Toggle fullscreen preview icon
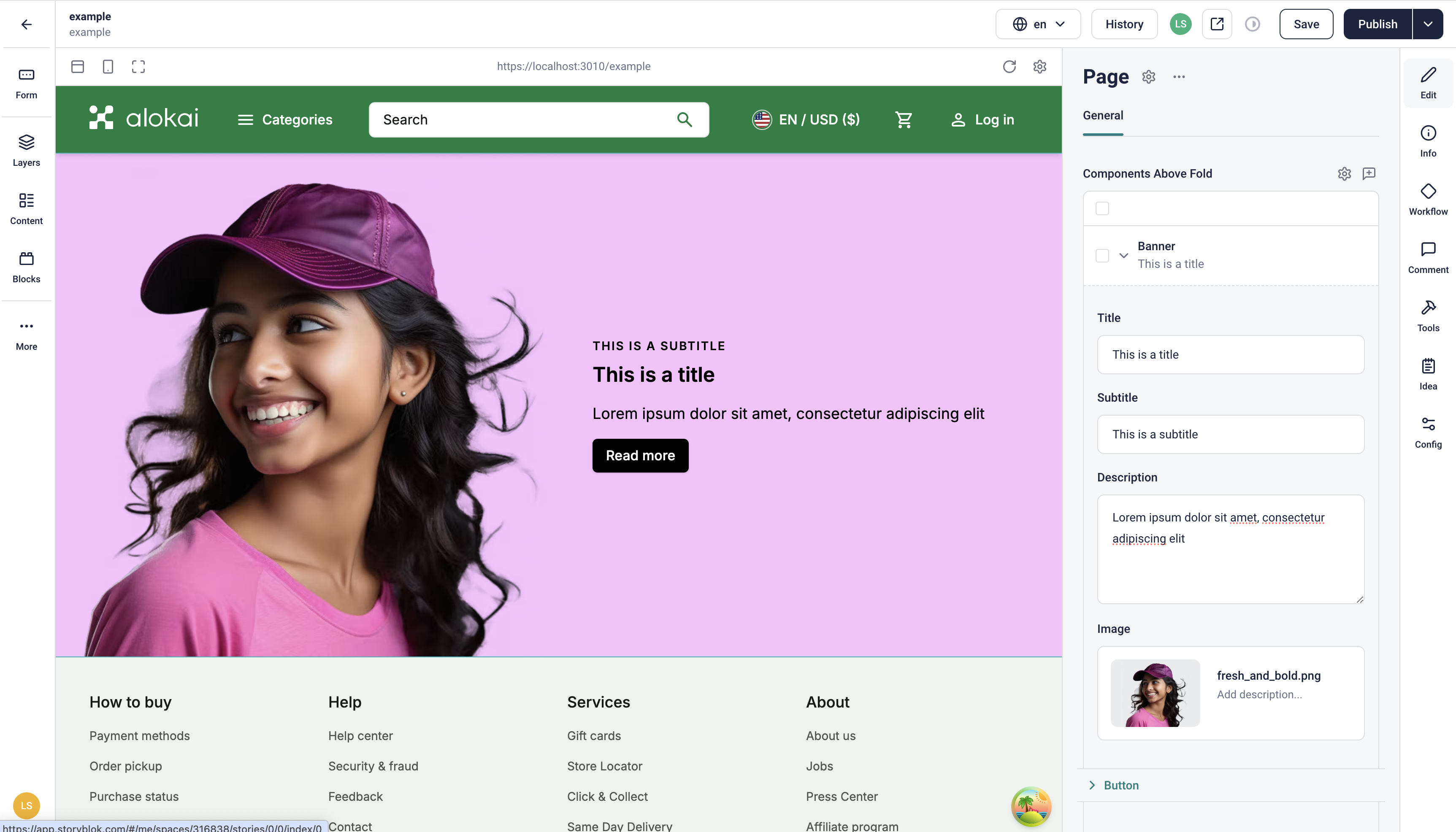Image resolution: width=1456 pixels, height=832 pixels. pyautogui.click(x=138, y=66)
